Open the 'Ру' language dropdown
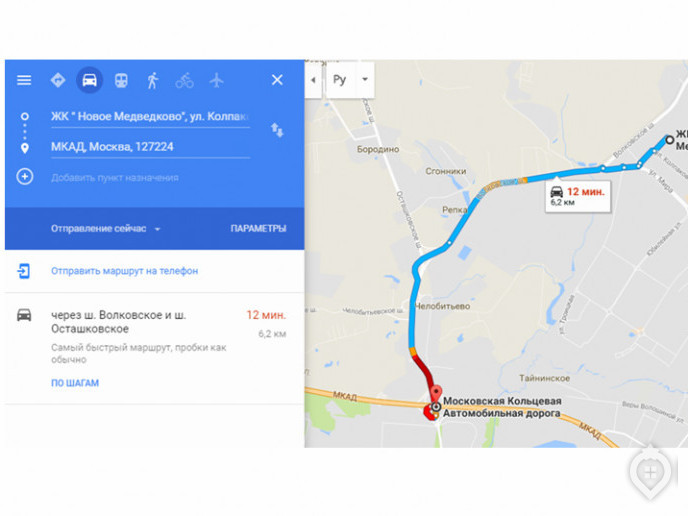The image size is (688, 516). tap(350, 80)
